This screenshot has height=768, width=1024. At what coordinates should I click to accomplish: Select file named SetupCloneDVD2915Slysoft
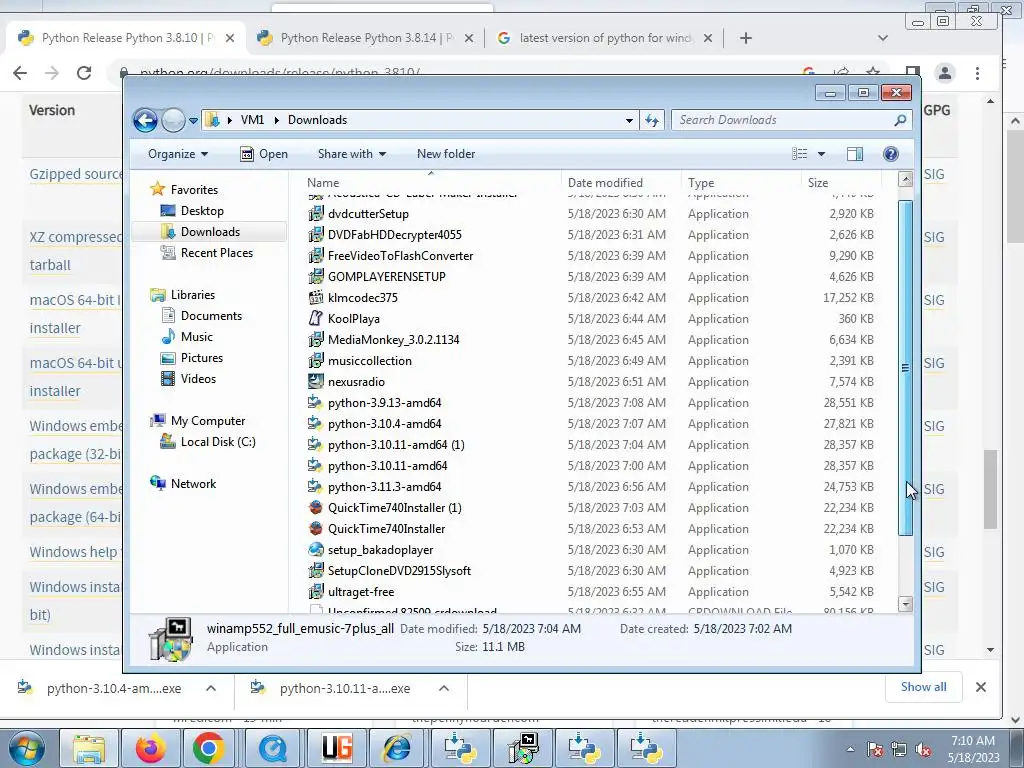point(399,571)
